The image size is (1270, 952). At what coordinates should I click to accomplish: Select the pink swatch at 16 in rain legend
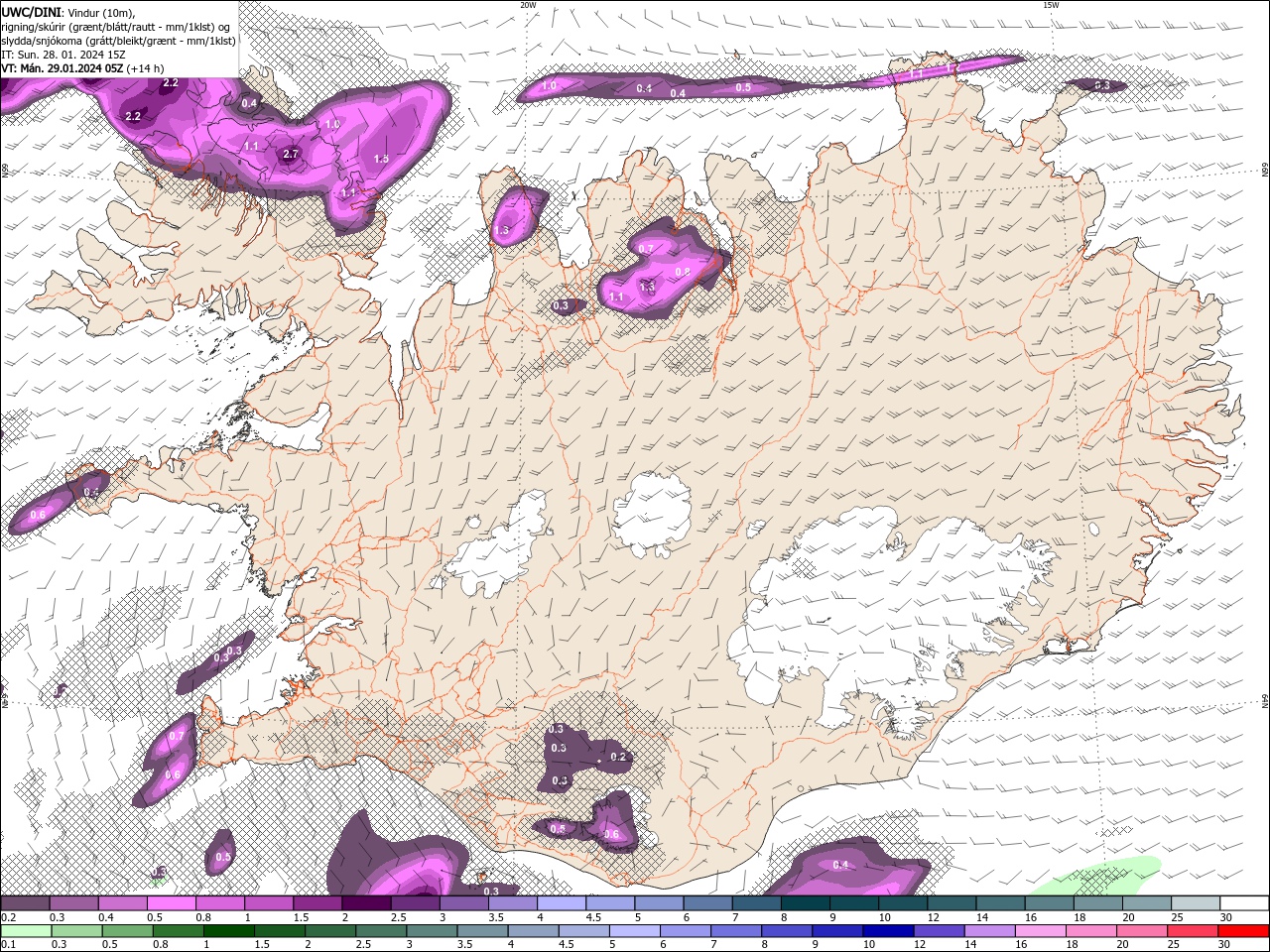point(1041,931)
